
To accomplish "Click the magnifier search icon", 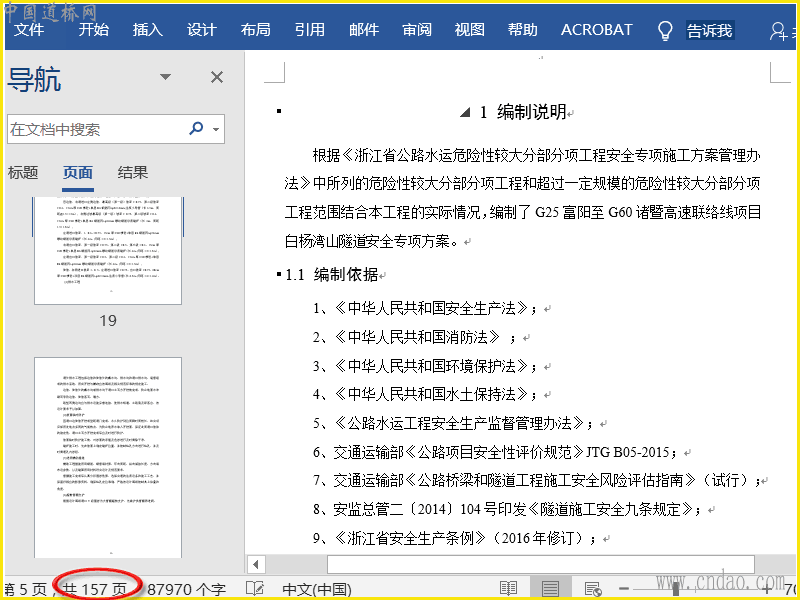I will pos(196,129).
